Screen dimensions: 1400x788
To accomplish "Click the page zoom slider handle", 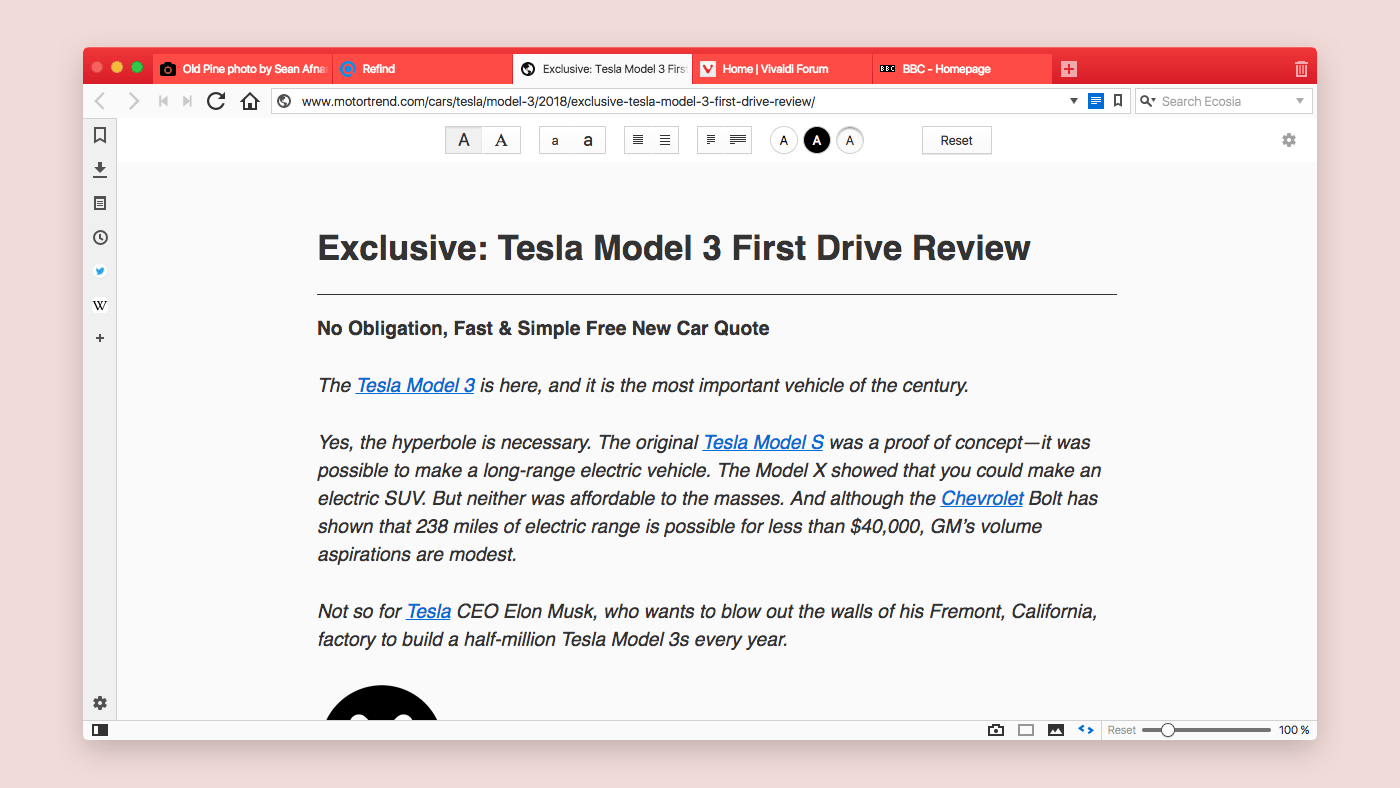I will click(x=1167, y=730).
